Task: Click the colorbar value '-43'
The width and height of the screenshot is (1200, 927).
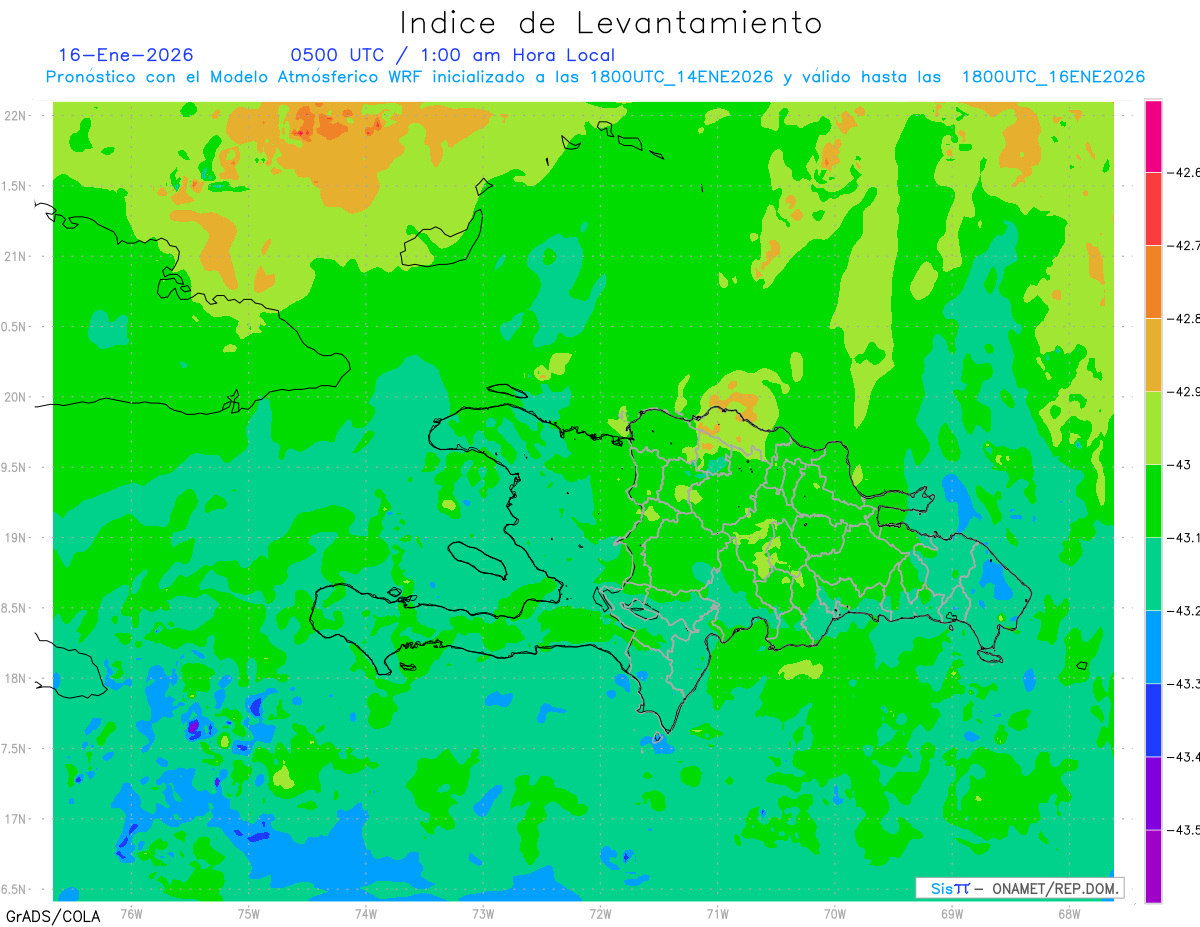Action: [1178, 465]
